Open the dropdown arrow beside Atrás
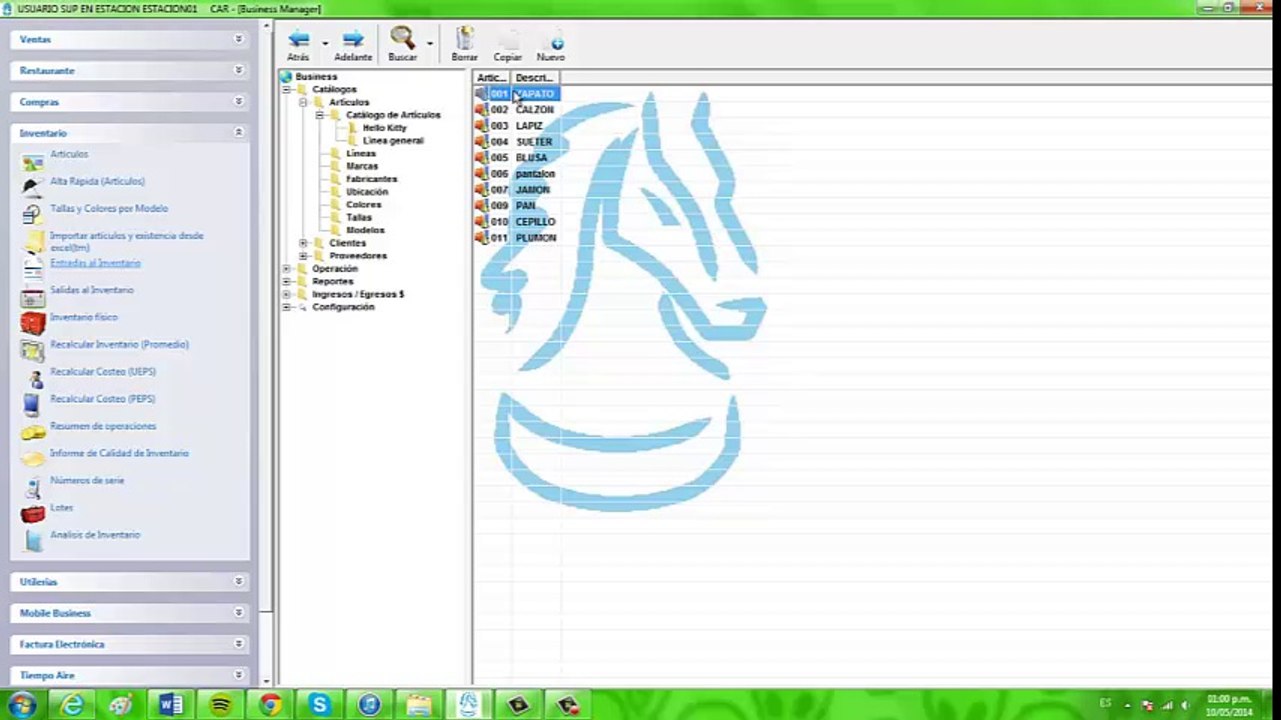Image resolution: width=1281 pixels, height=720 pixels. 325,43
